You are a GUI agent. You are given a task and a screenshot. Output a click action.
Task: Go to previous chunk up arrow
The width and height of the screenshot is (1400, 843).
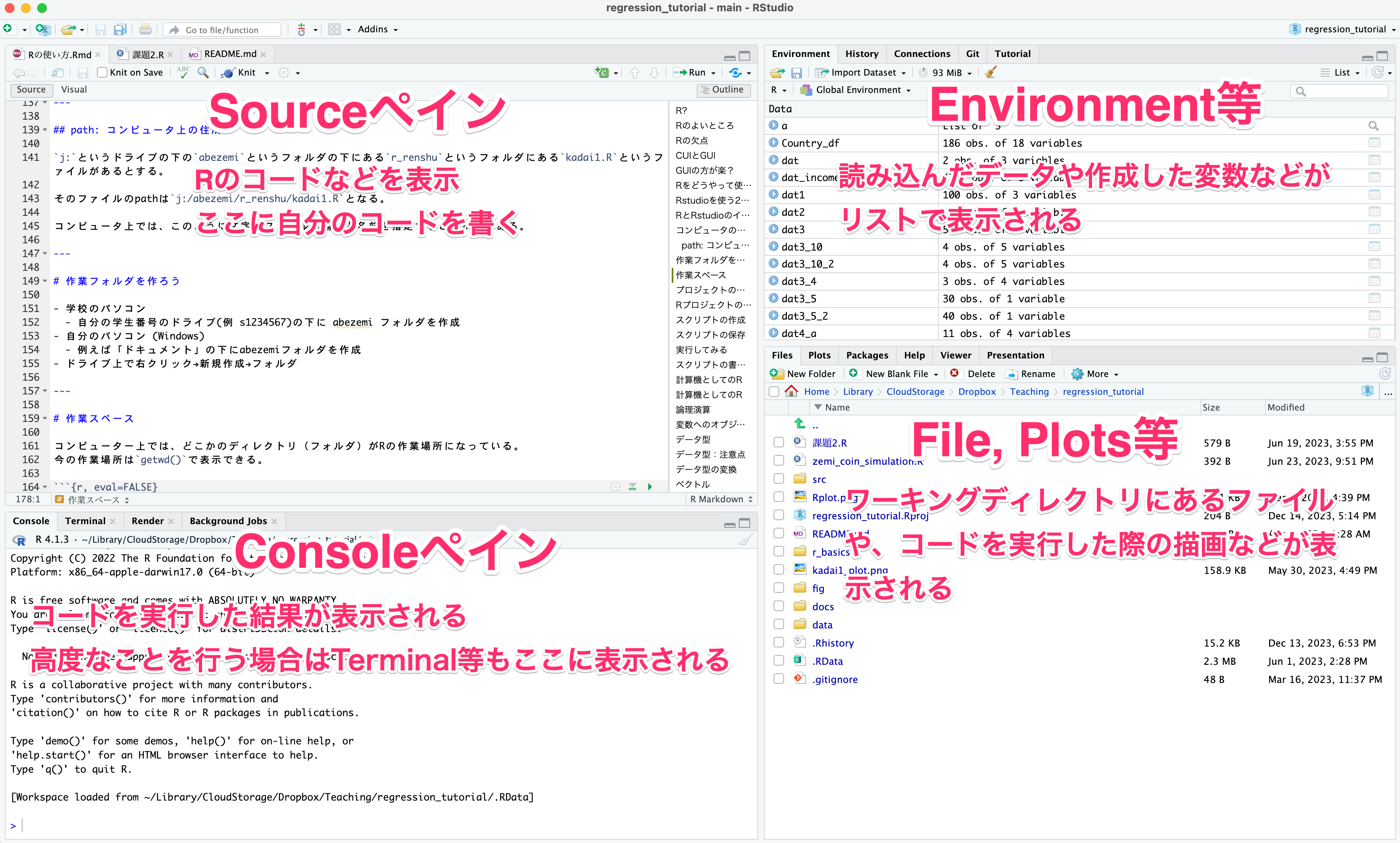tap(635, 72)
